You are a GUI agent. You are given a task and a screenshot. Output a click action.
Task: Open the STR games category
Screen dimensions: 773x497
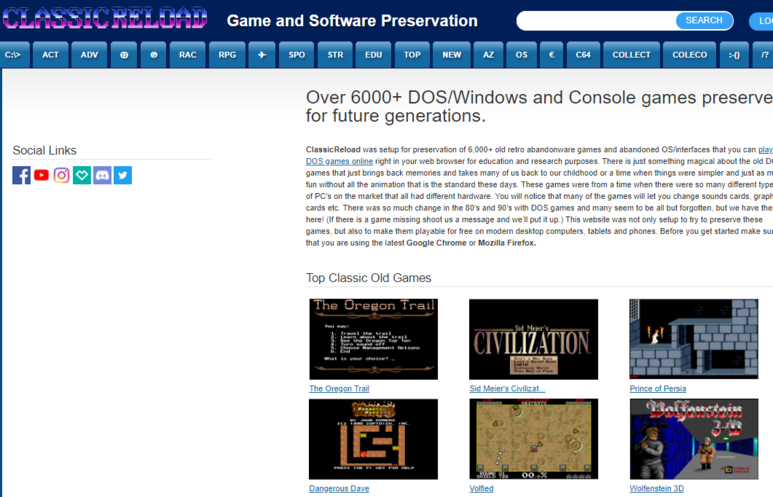(335, 55)
